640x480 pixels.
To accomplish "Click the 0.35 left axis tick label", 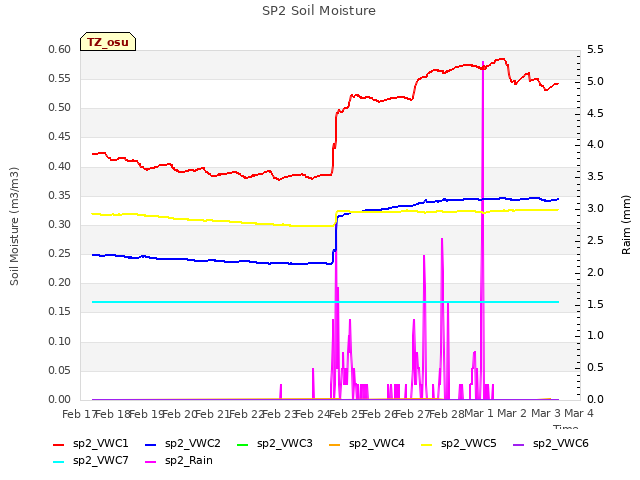I will pyautogui.click(x=60, y=196).
